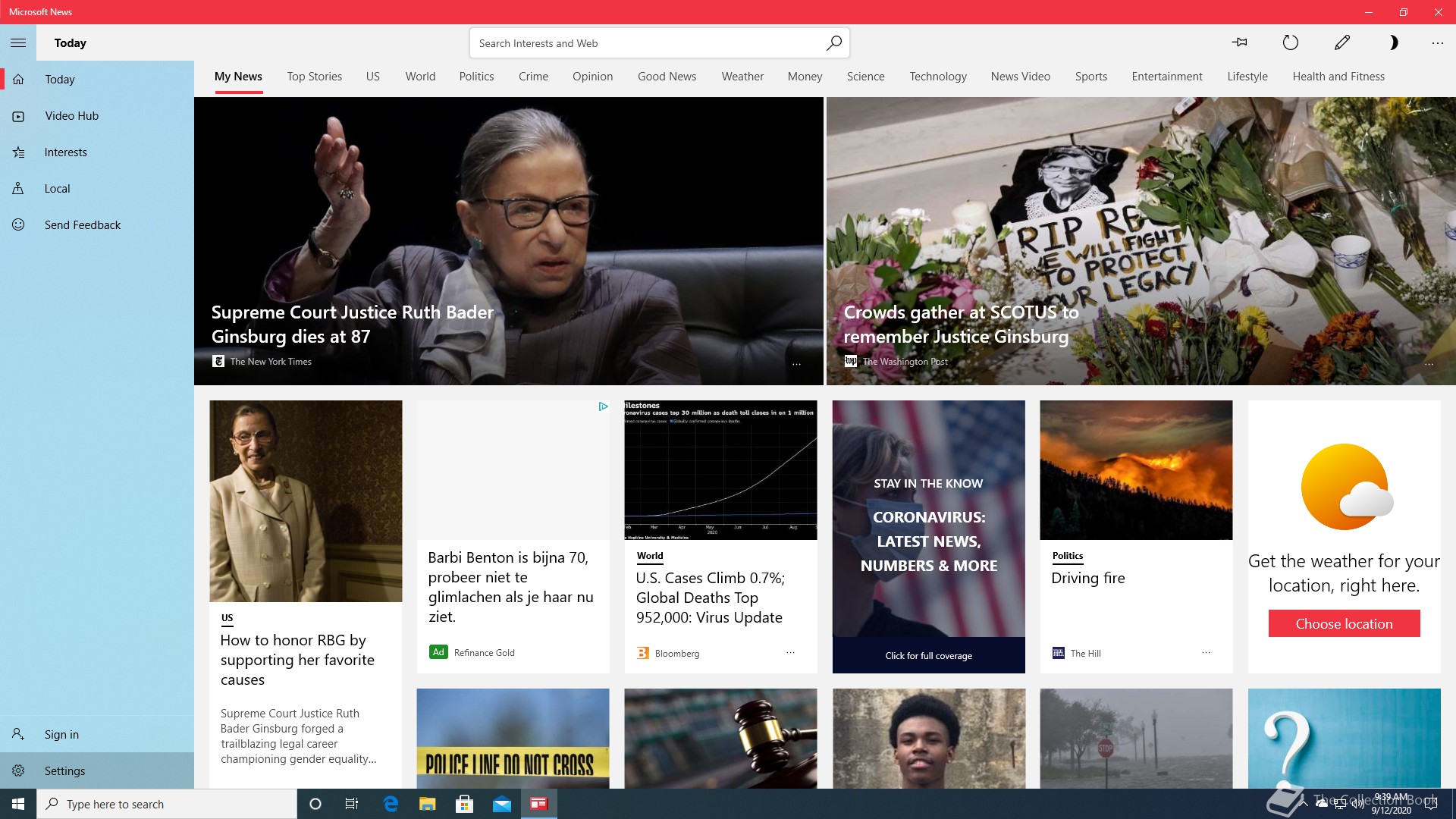Switch to the US tab
Viewport: 1456px width, 819px height.
coord(373,77)
